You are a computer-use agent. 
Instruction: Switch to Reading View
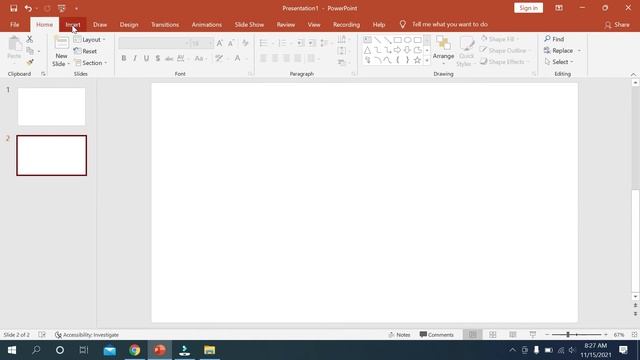pos(513,335)
